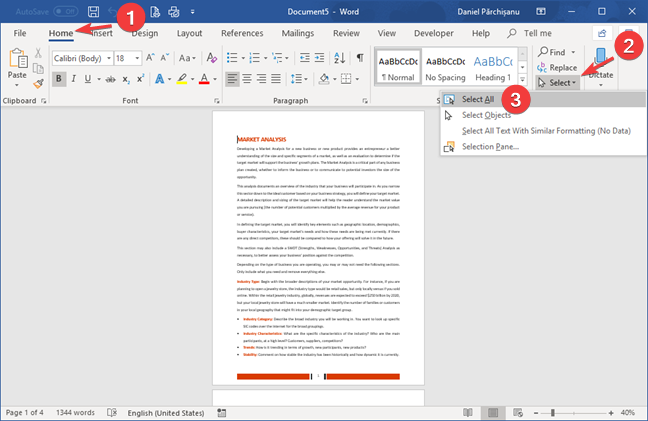
Task: Expand the Styles gallery More arrow
Action: (x=522, y=79)
